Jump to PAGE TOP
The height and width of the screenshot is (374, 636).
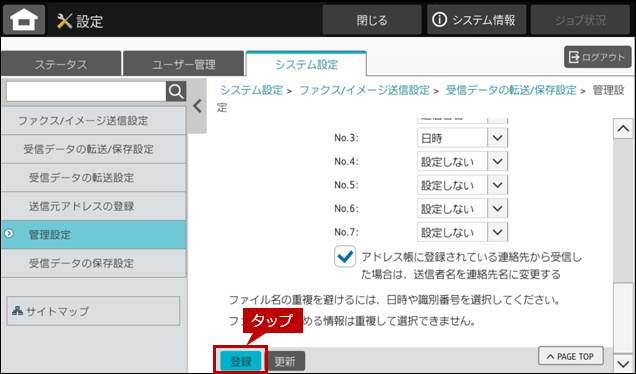tap(571, 356)
